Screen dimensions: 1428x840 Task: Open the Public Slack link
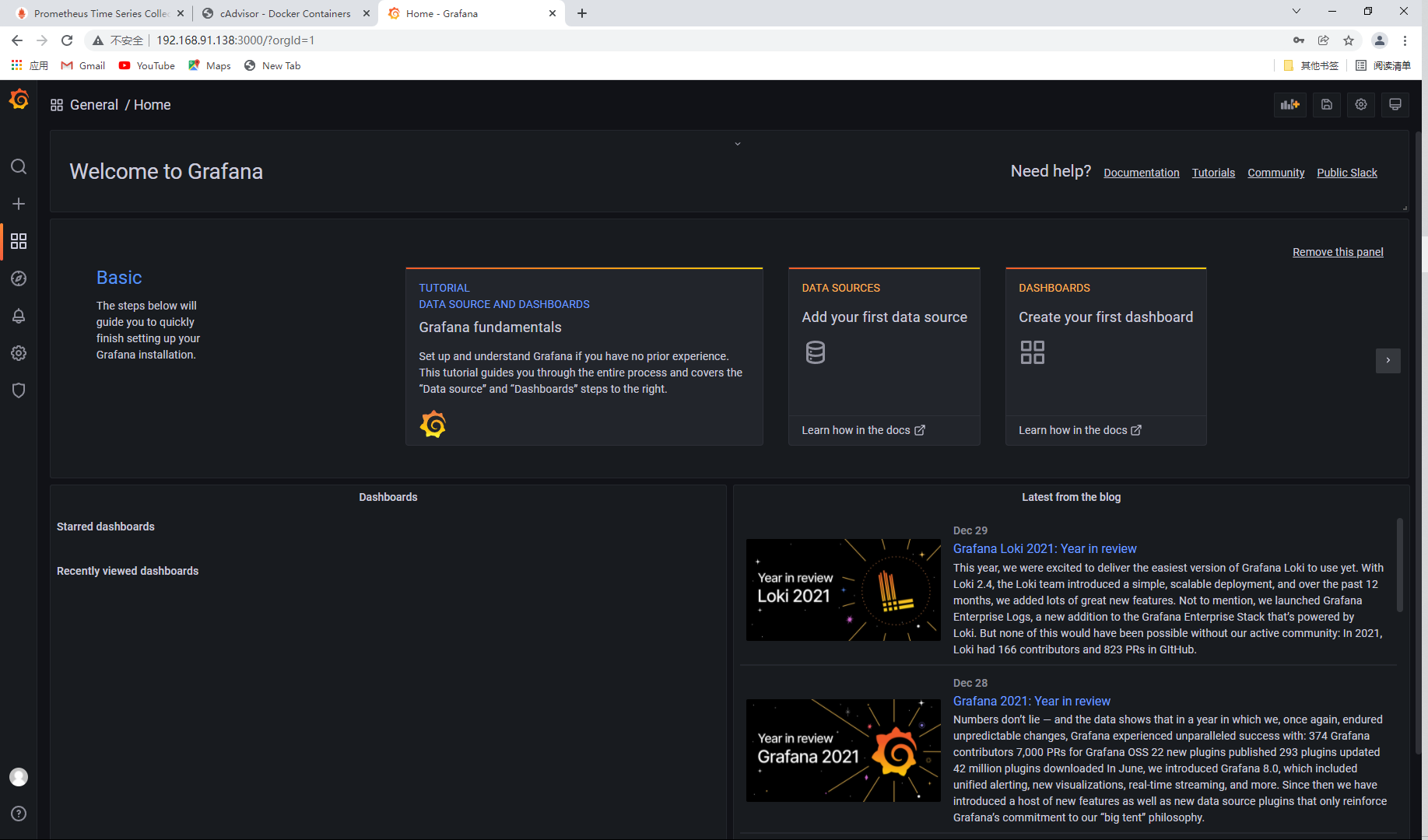point(1347,173)
